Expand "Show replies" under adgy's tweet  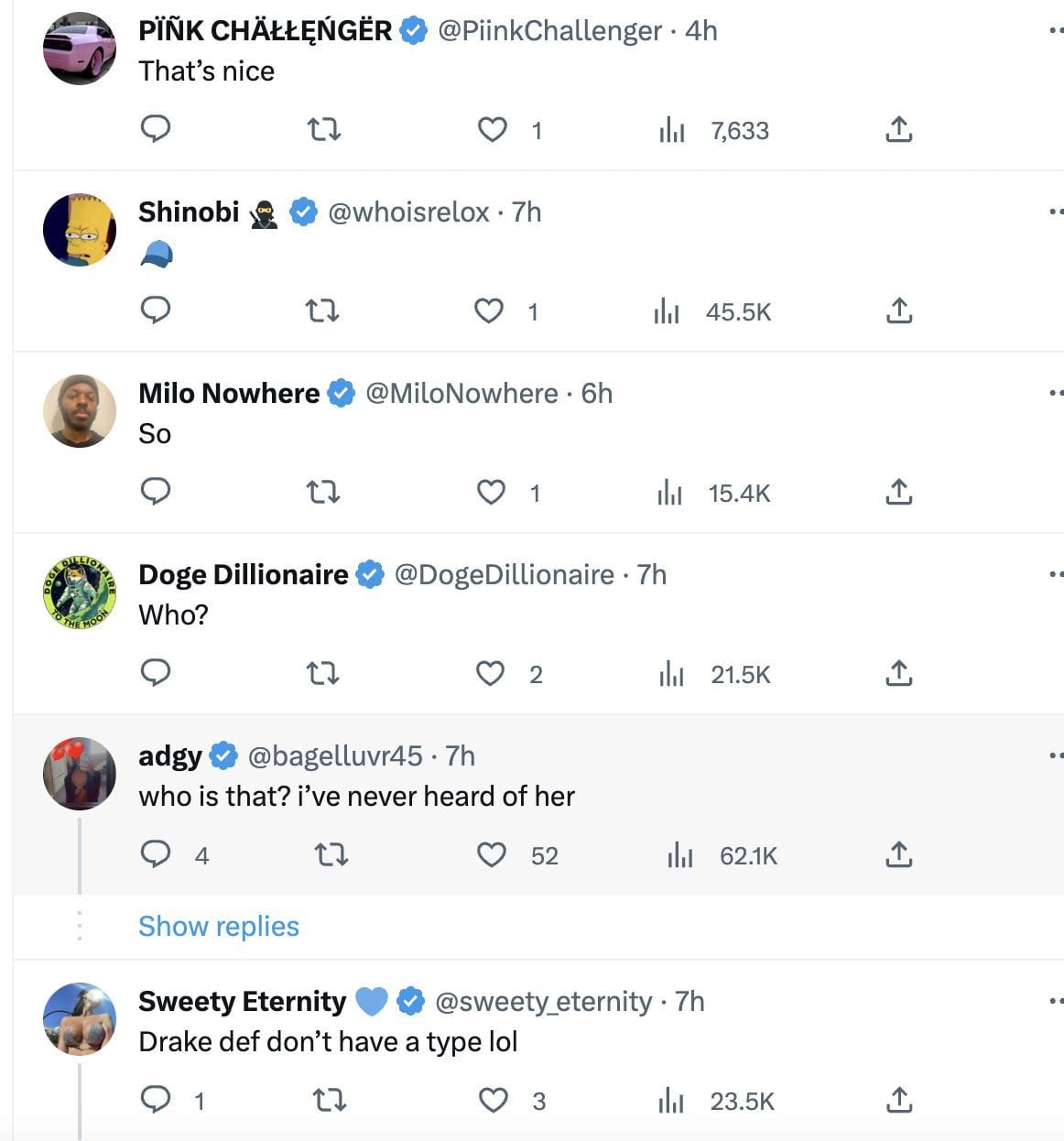(219, 926)
